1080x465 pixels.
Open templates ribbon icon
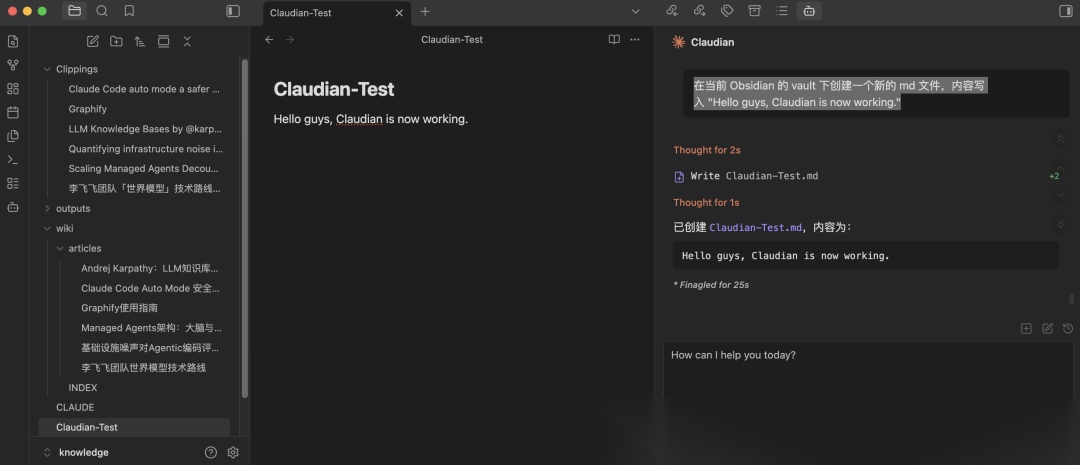[12, 136]
